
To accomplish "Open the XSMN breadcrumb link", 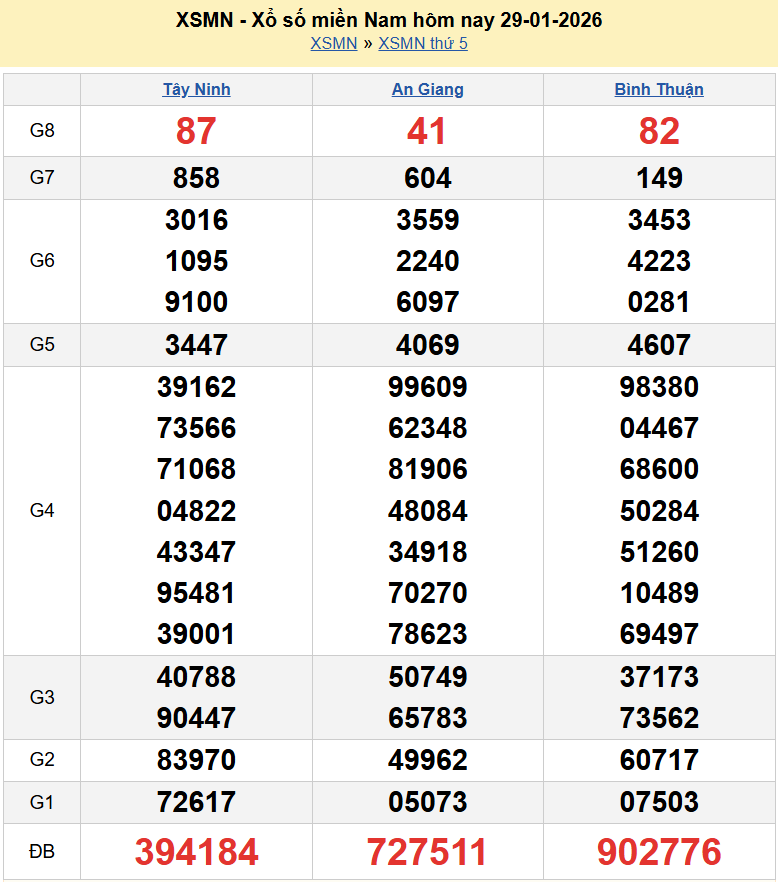I will click(x=333, y=43).
